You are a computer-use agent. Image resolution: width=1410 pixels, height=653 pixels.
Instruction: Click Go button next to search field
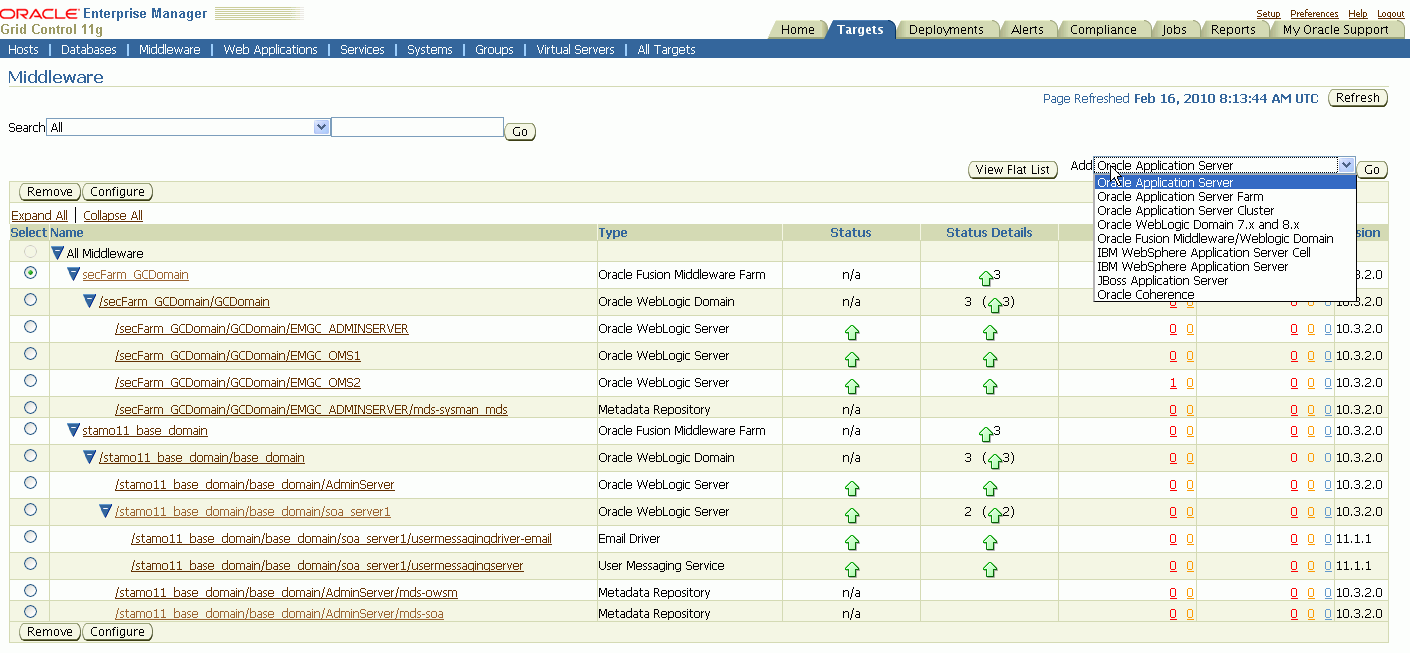click(520, 132)
